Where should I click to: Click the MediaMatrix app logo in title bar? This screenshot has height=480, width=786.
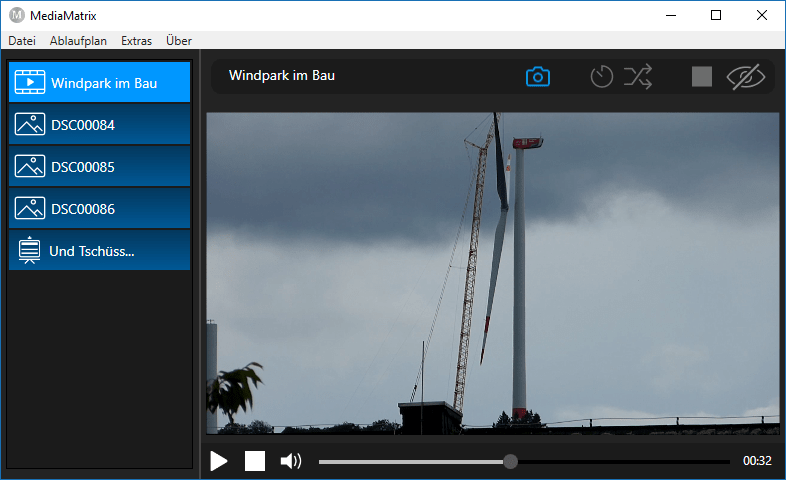(x=16, y=15)
